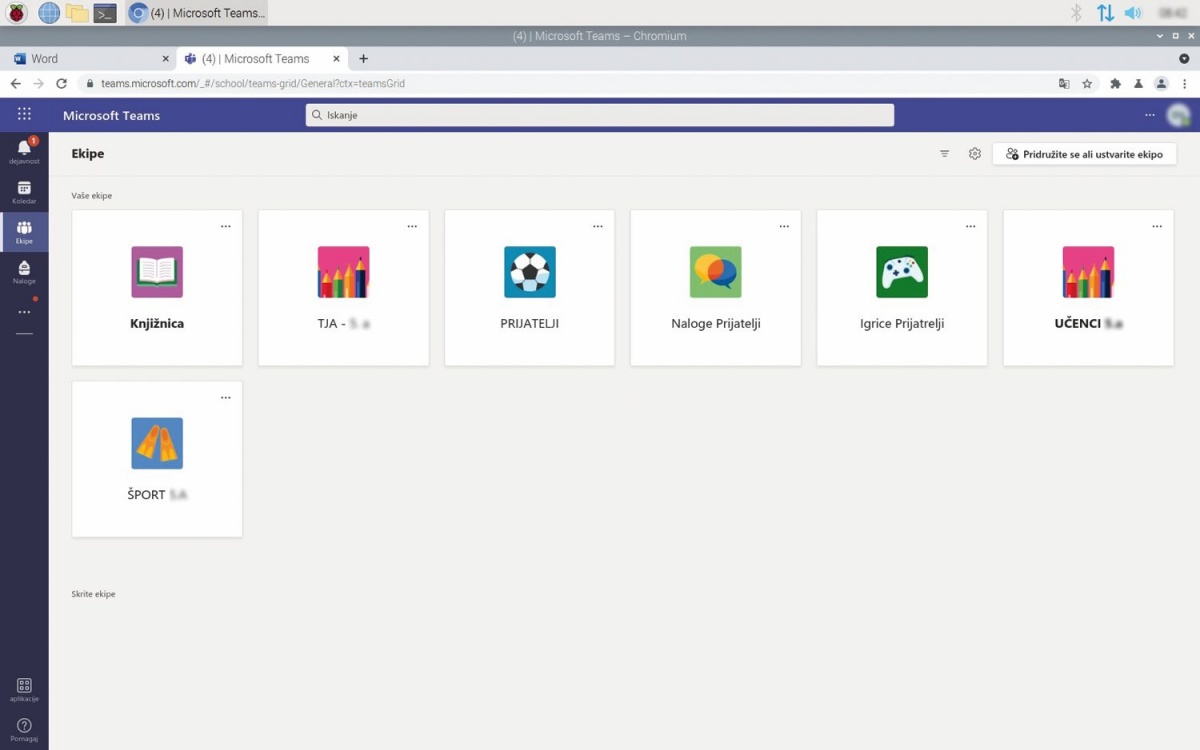Open more options for ŠPORT card
This screenshot has height=750, width=1200.
tap(225, 397)
